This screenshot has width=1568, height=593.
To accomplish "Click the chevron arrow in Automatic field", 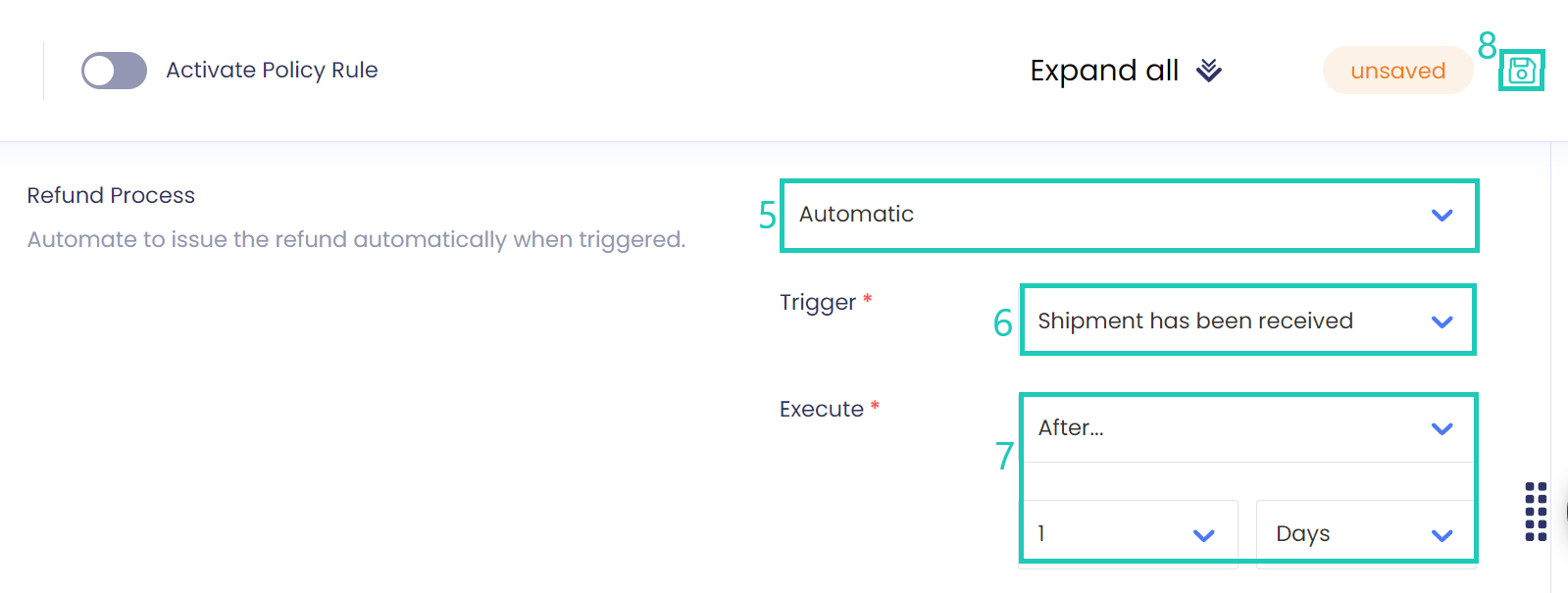I will tap(1442, 215).
